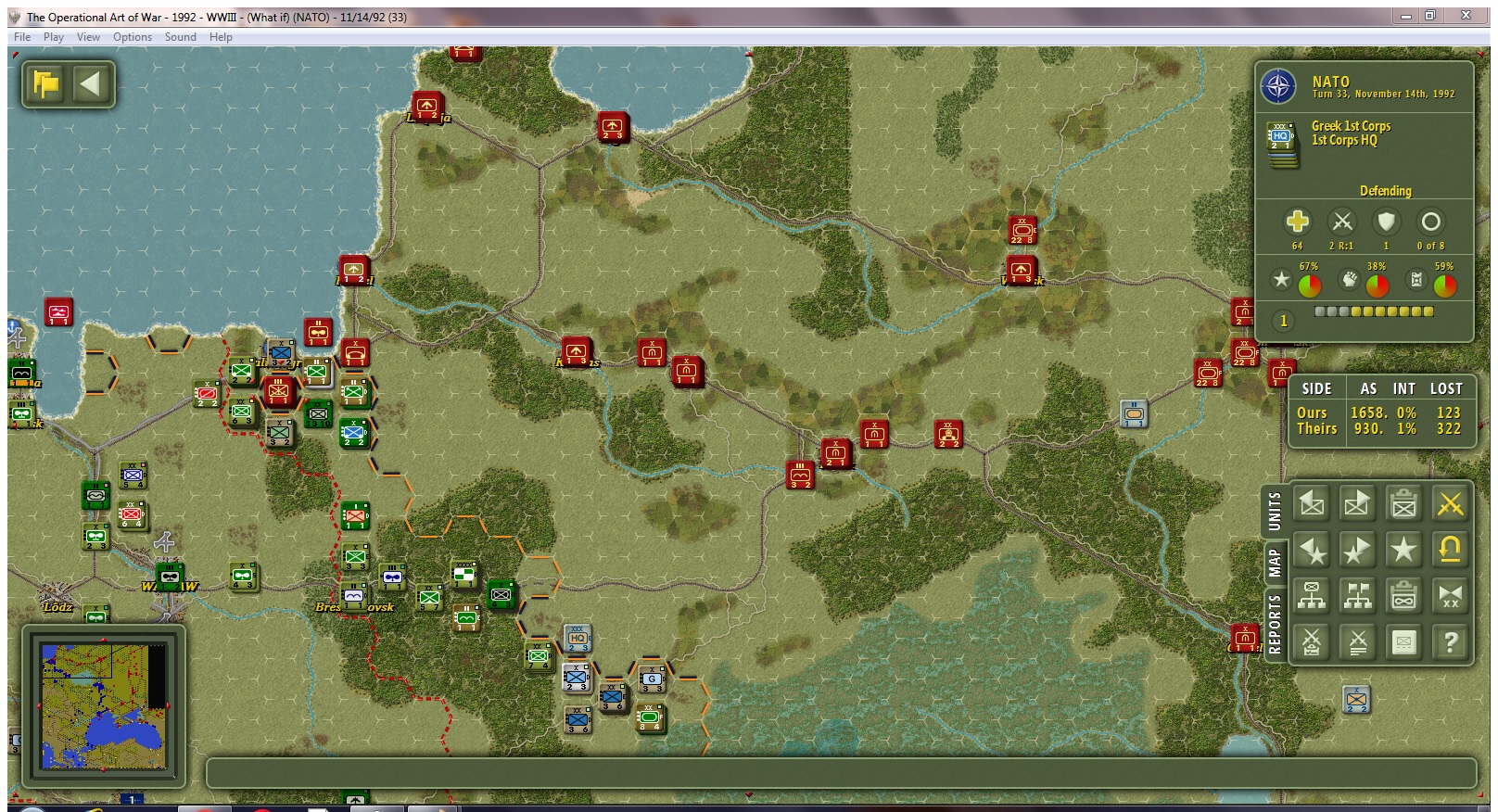Click the 67% proficiency pie gauge

pos(1309,285)
